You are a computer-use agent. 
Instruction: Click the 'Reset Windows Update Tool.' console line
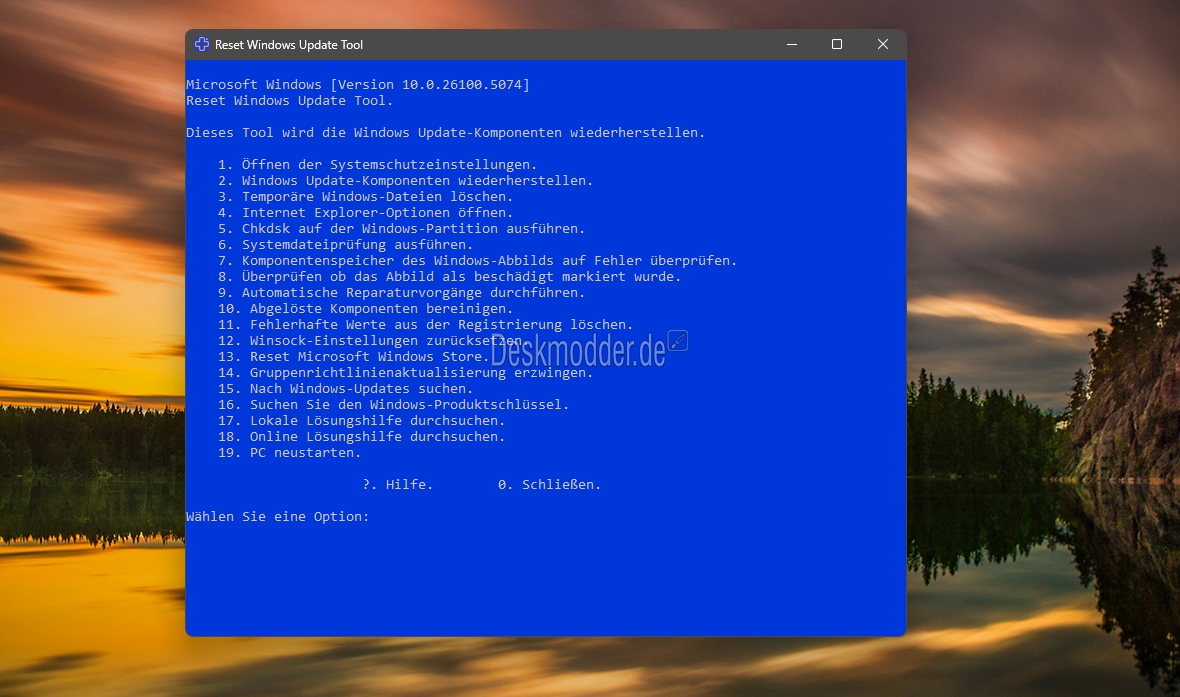pyautogui.click(x=290, y=101)
